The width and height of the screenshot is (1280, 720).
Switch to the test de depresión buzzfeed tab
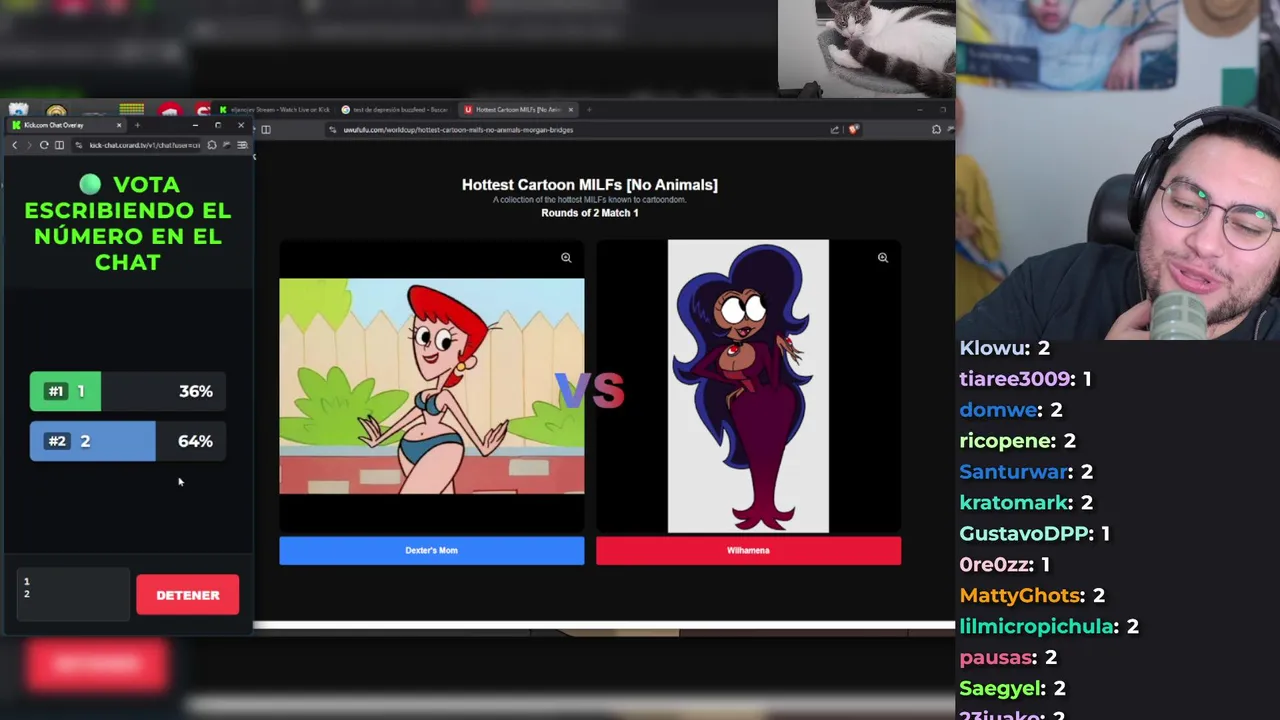pyautogui.click(x=395, y=109)
